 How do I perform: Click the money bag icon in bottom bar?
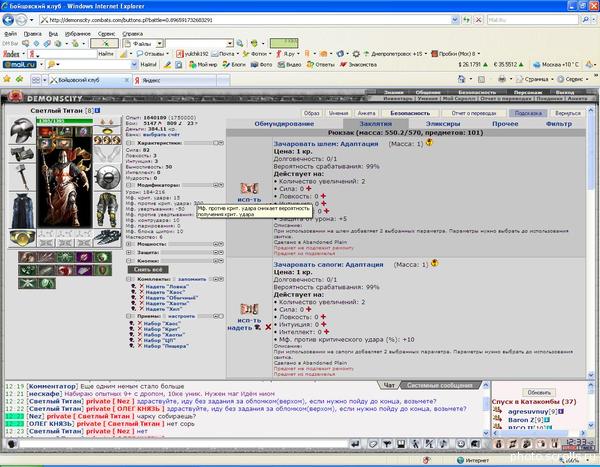click(499, 444)
